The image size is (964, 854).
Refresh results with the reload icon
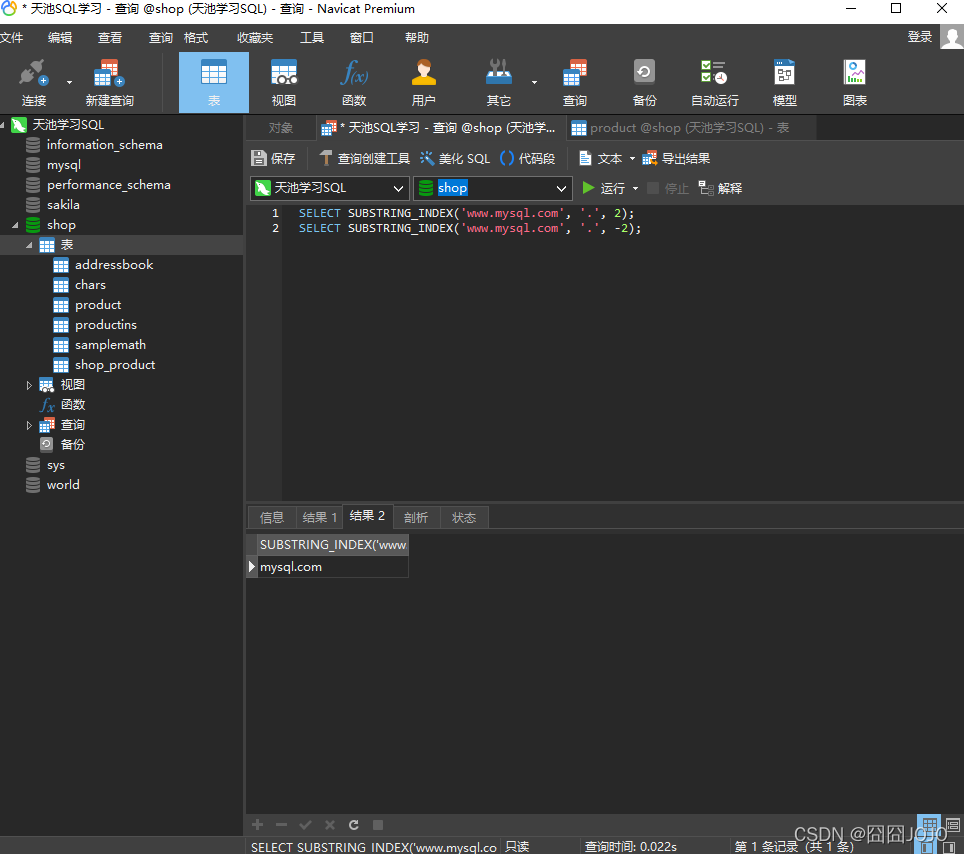pos(354,824)
